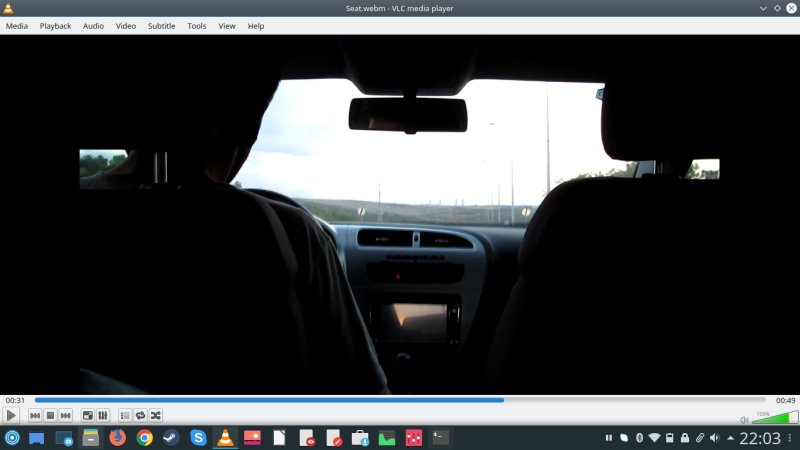The width and height of the screenshot is (800, 450).
Task: Open the Media menu
Action: pos(17,26)
